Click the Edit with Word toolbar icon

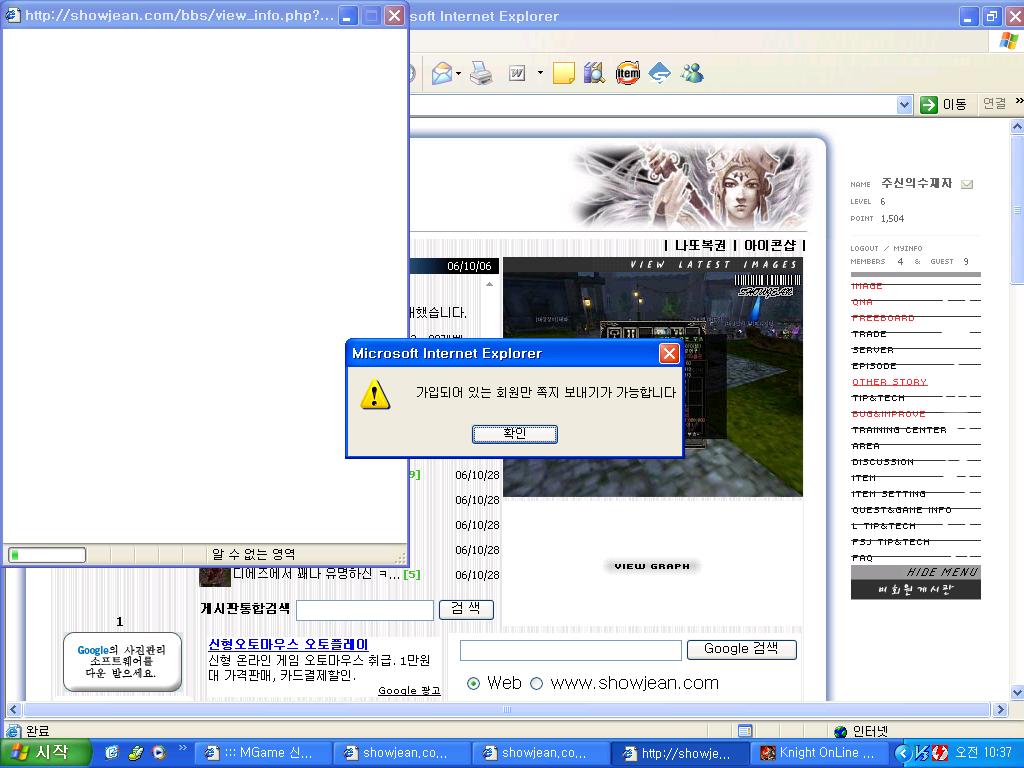[x=517, y=73]
